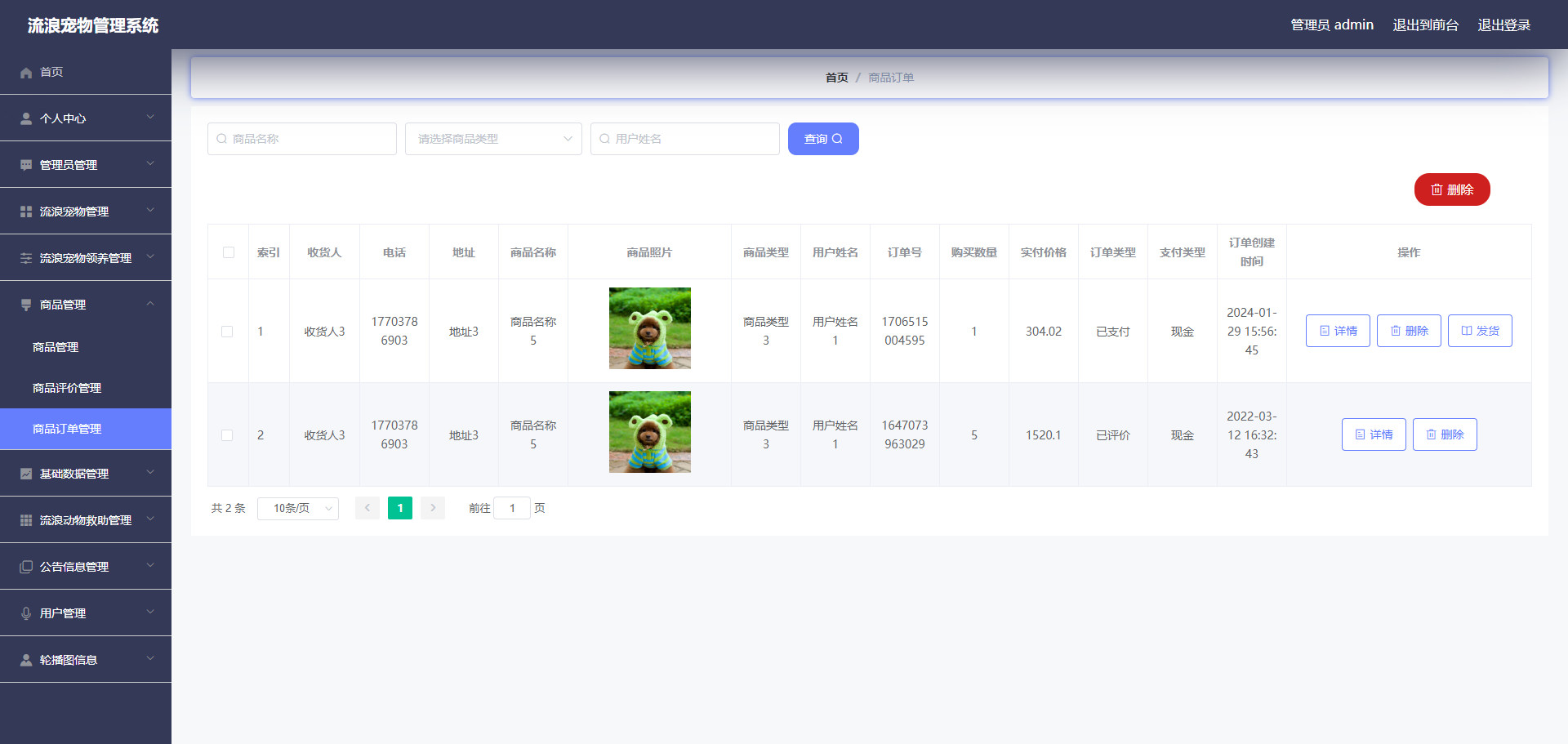
Task: Check the checkbox for row index 2
Action: point(227,435)
